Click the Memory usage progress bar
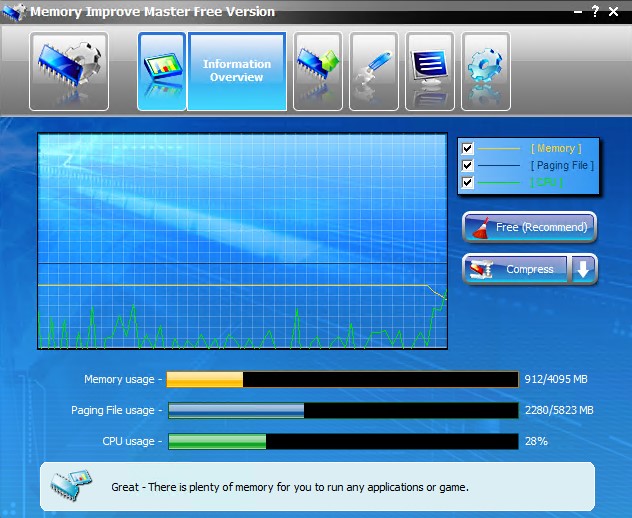Screen dimensions: 632x518 (343, 379)
